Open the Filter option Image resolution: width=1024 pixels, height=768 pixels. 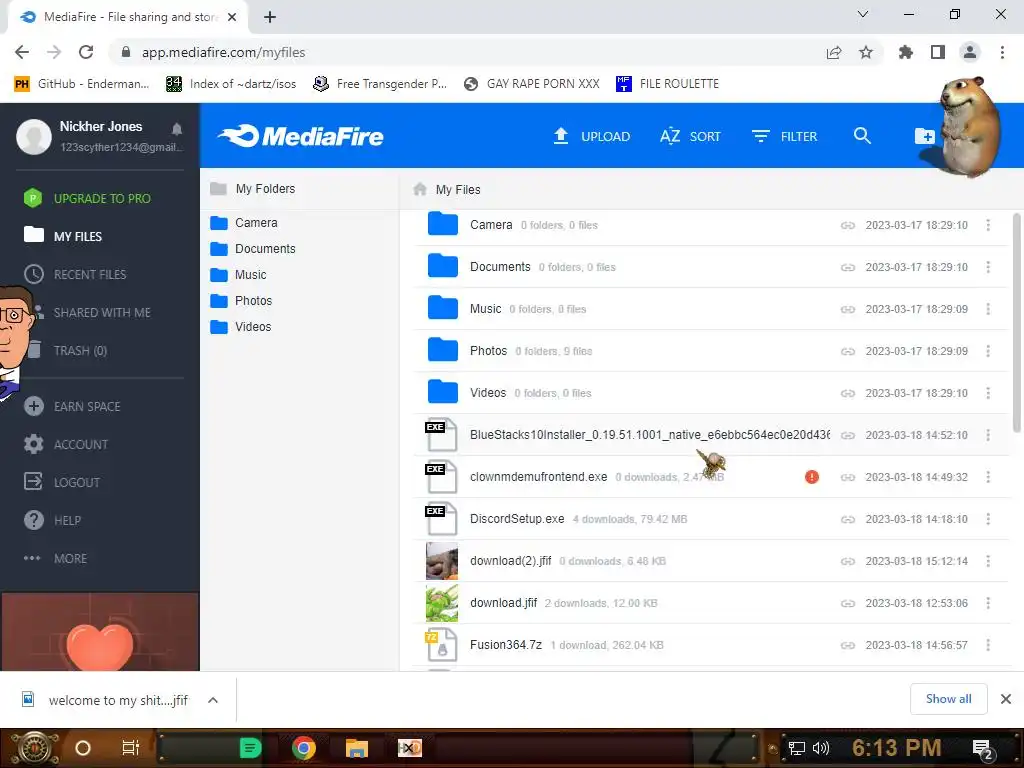point(784,136)
